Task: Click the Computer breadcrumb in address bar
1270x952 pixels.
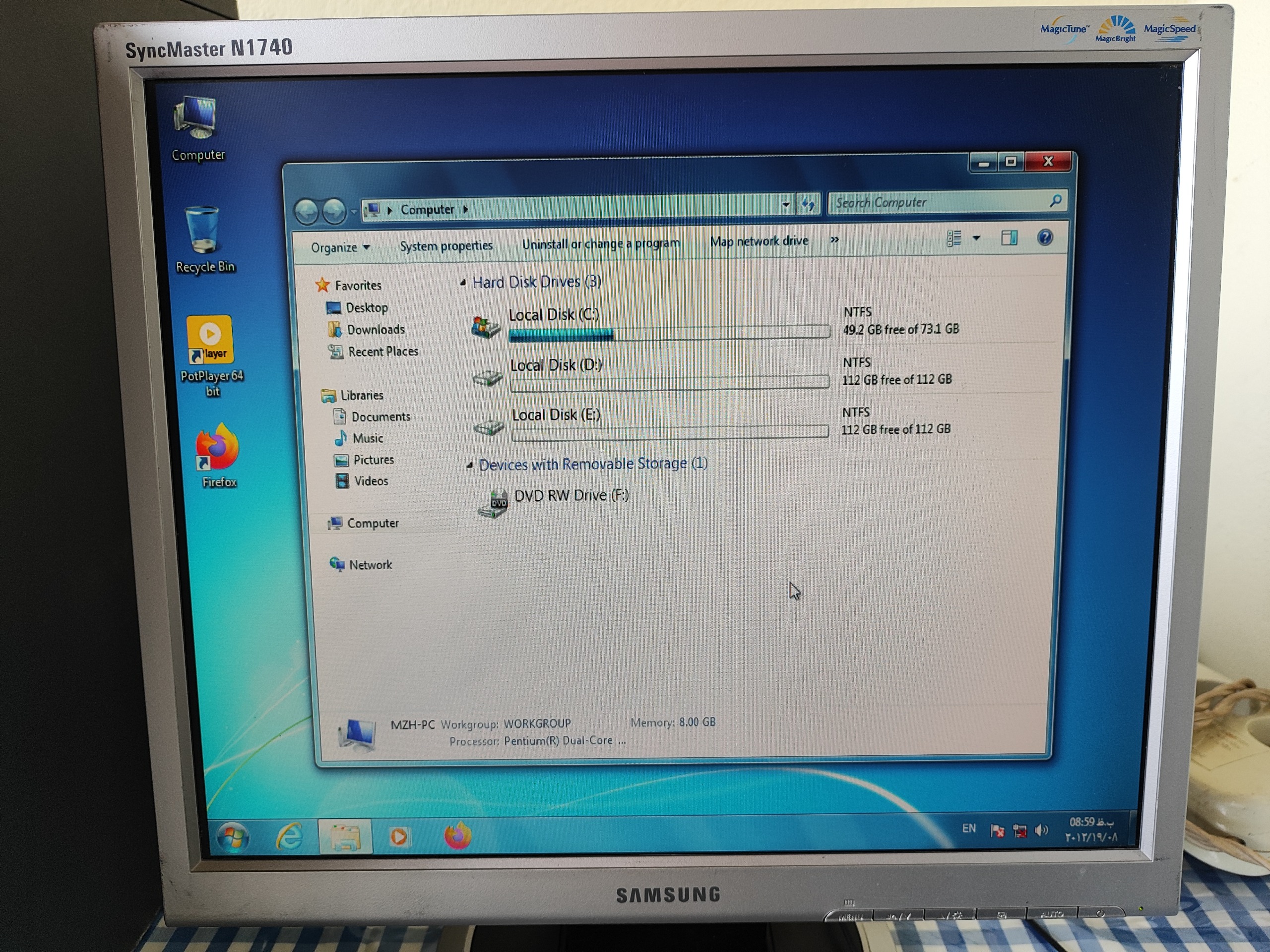Action: click(x=427, y=209)
